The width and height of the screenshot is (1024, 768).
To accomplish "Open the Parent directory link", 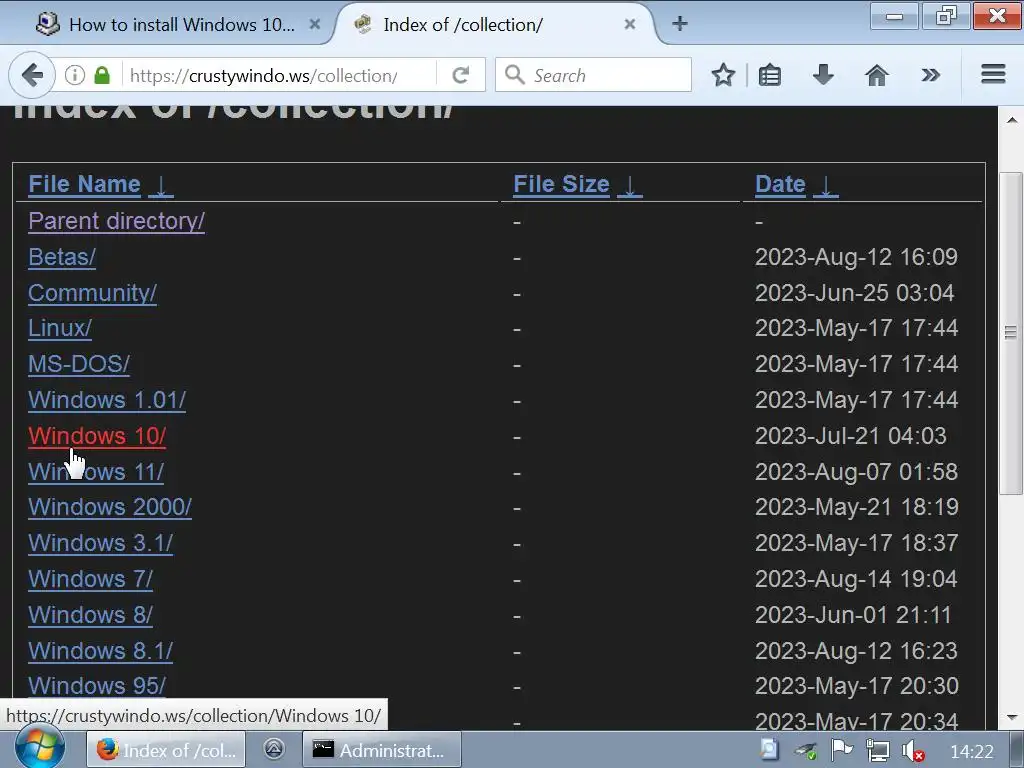I will tap(116, 221).
